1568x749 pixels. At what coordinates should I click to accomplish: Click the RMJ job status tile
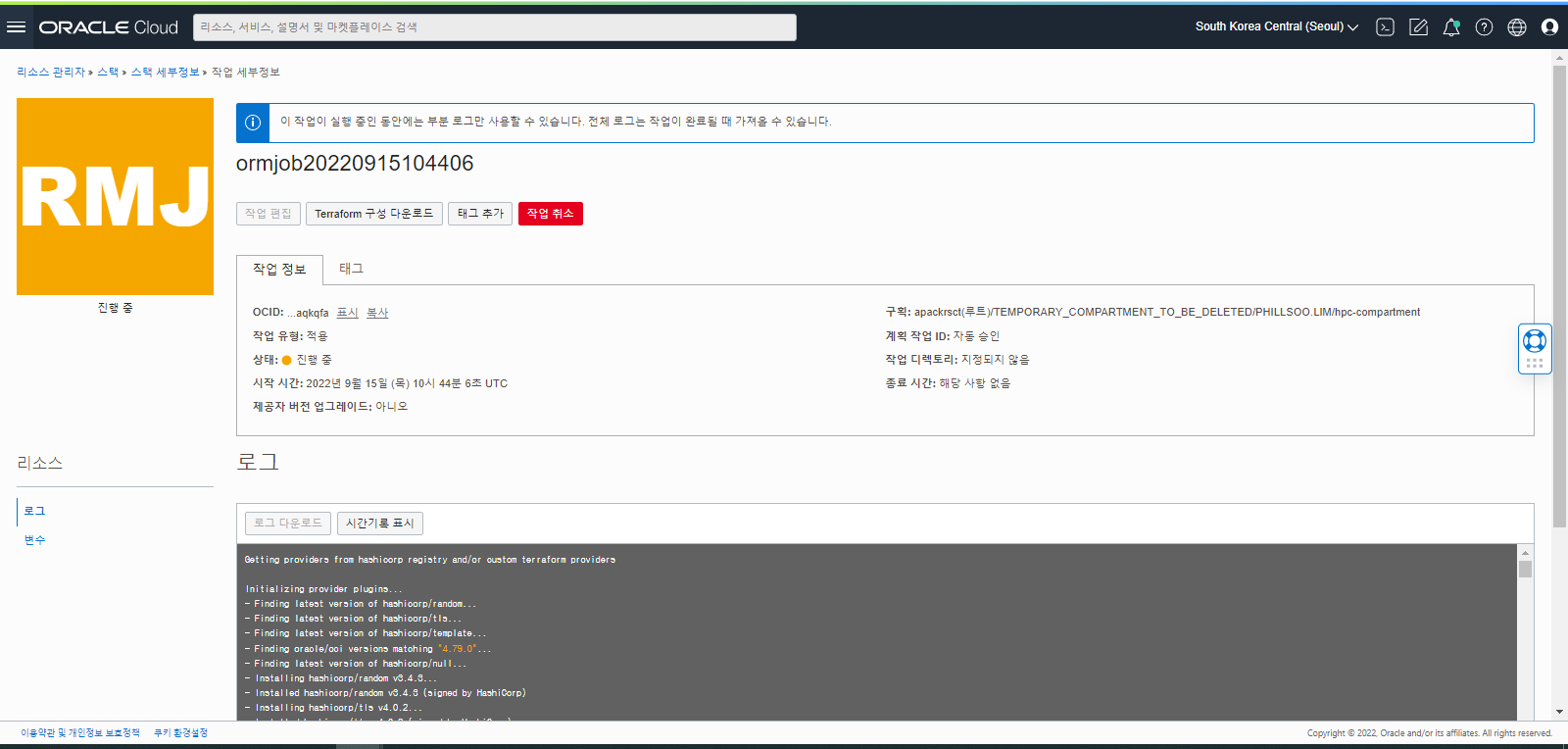115,196
